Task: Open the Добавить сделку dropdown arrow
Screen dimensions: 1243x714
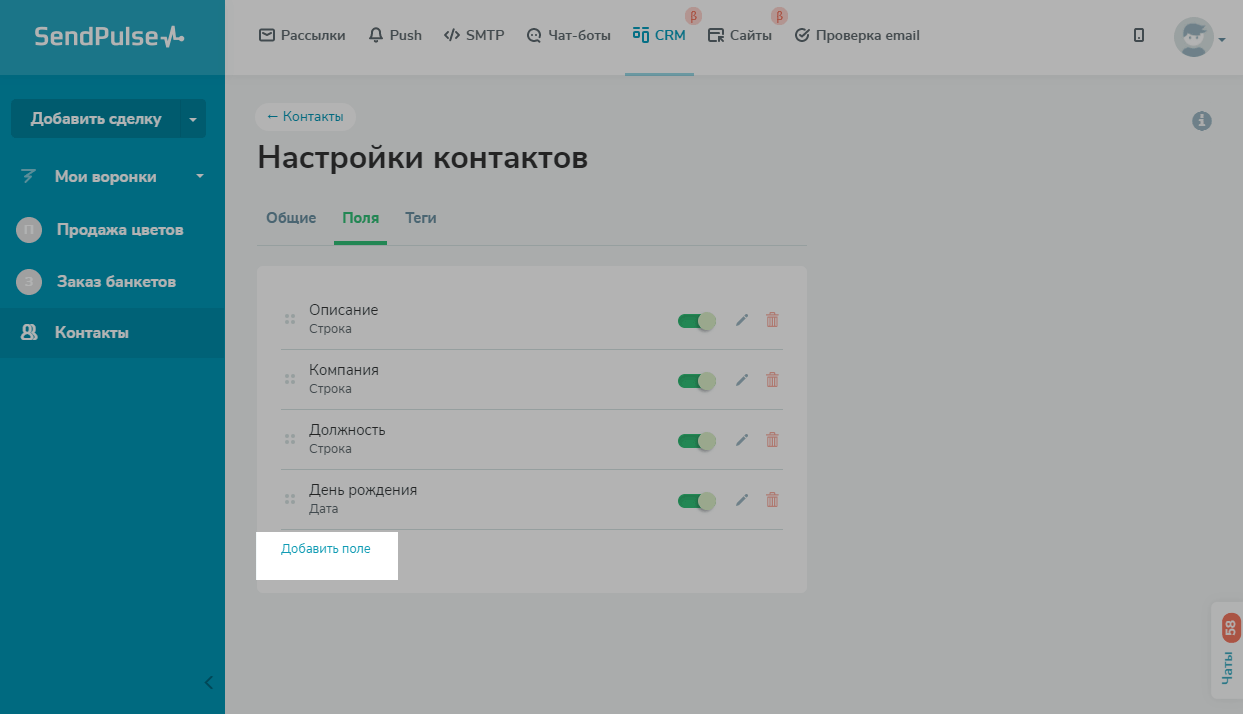Action: click(193, 119)
